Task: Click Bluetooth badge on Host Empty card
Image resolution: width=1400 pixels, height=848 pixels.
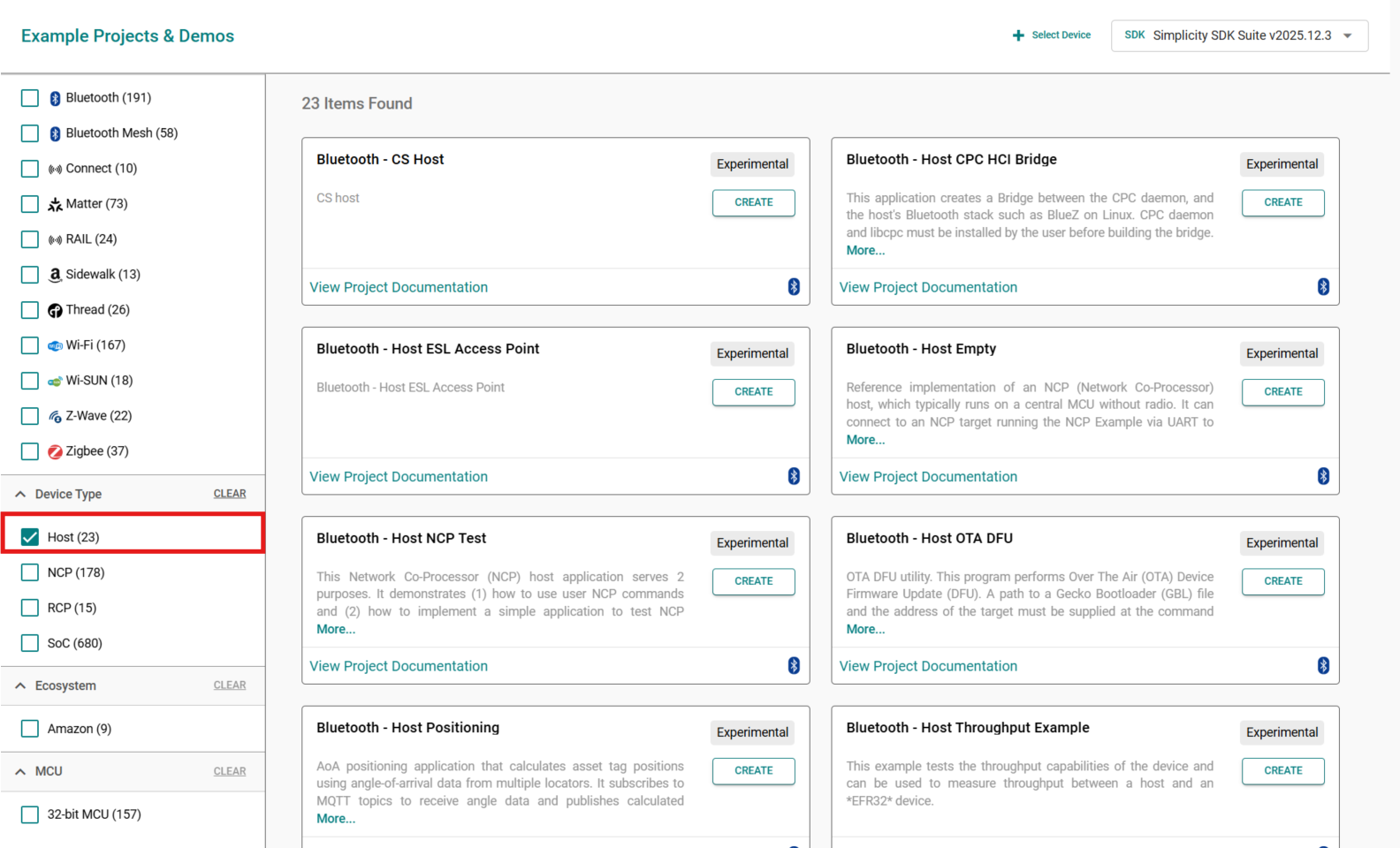Action: 1323,476
